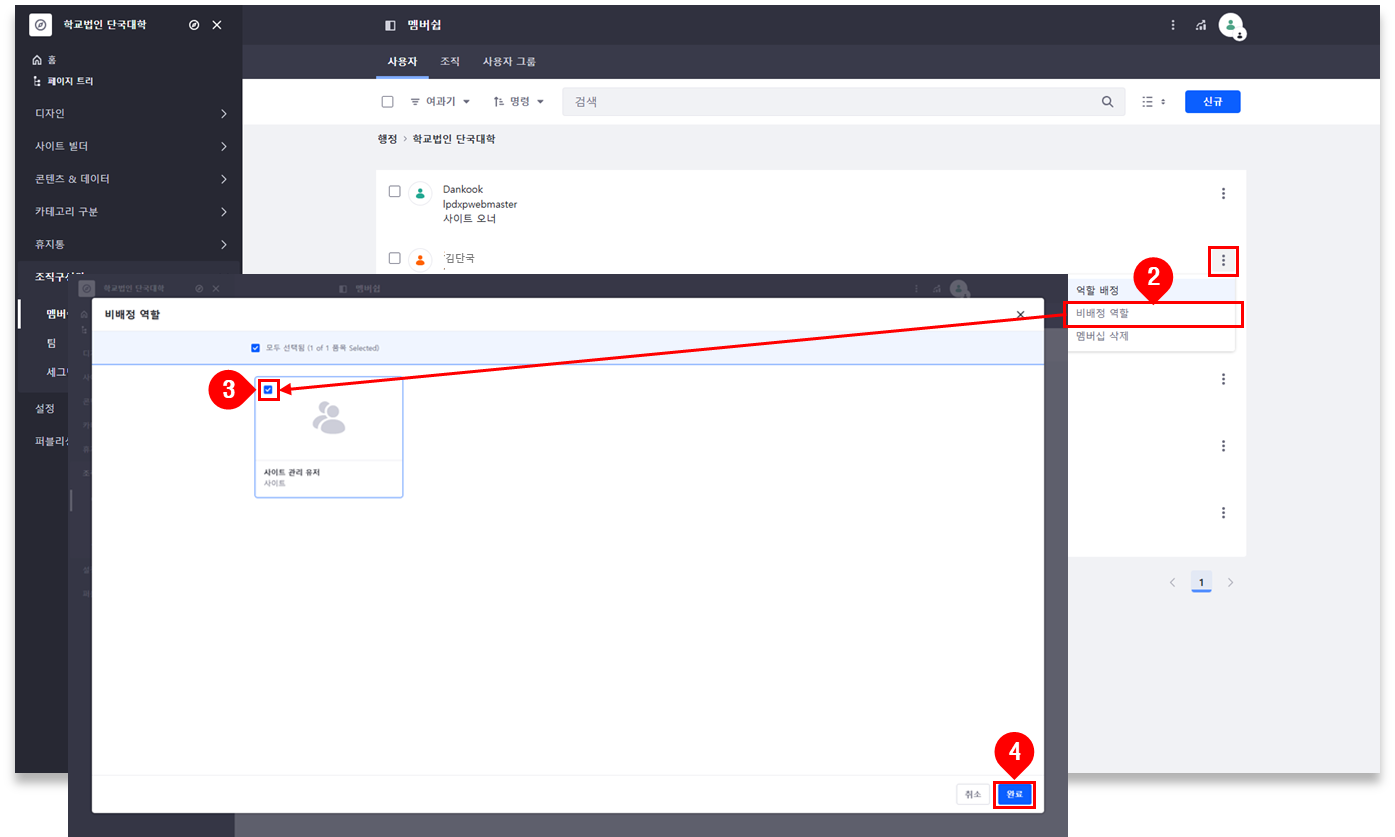
Task: Open the 여과기 filter dropdown
Action: pos(440,102)
